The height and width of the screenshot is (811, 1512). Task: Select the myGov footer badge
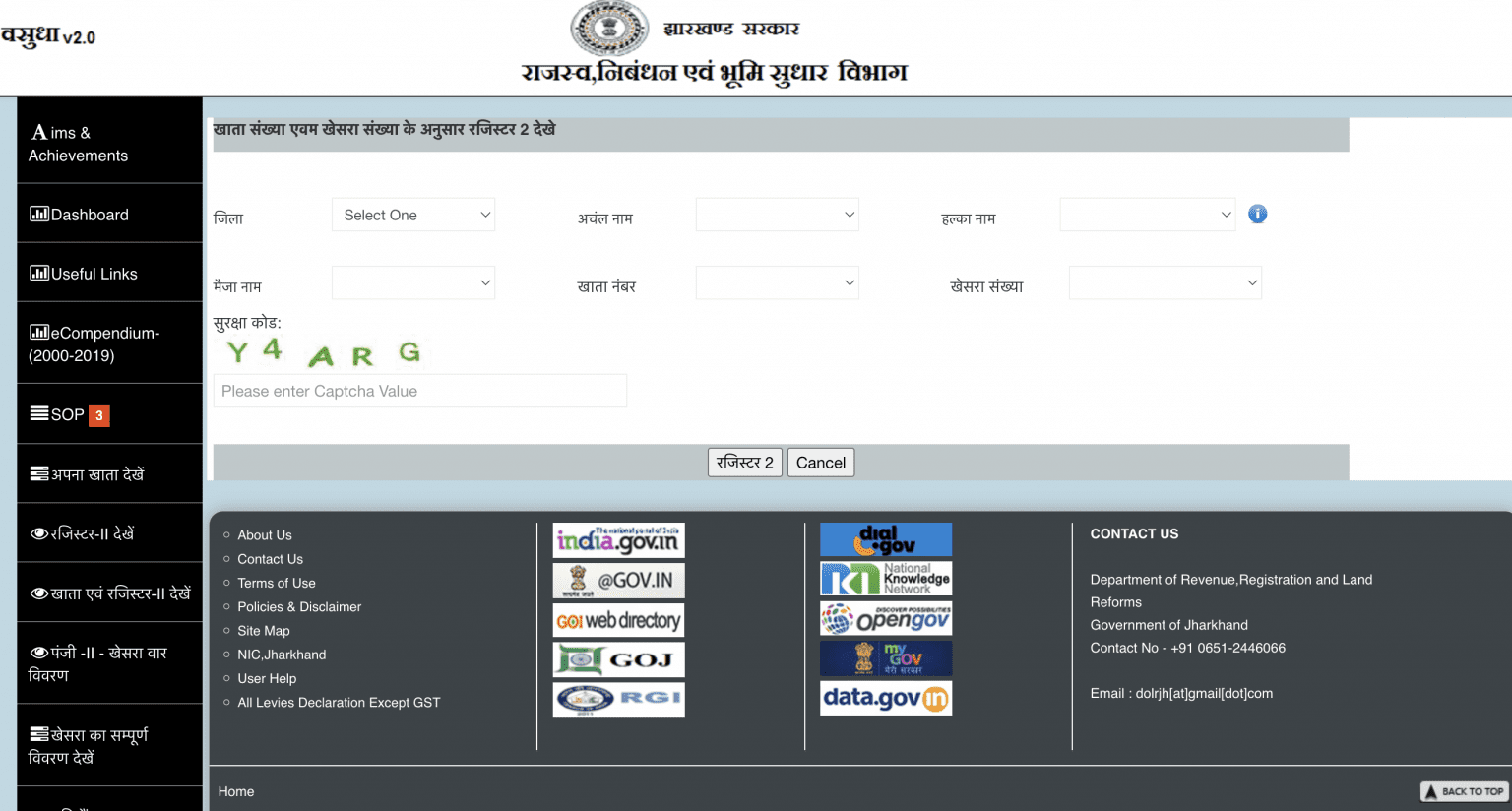coord(885,657)
